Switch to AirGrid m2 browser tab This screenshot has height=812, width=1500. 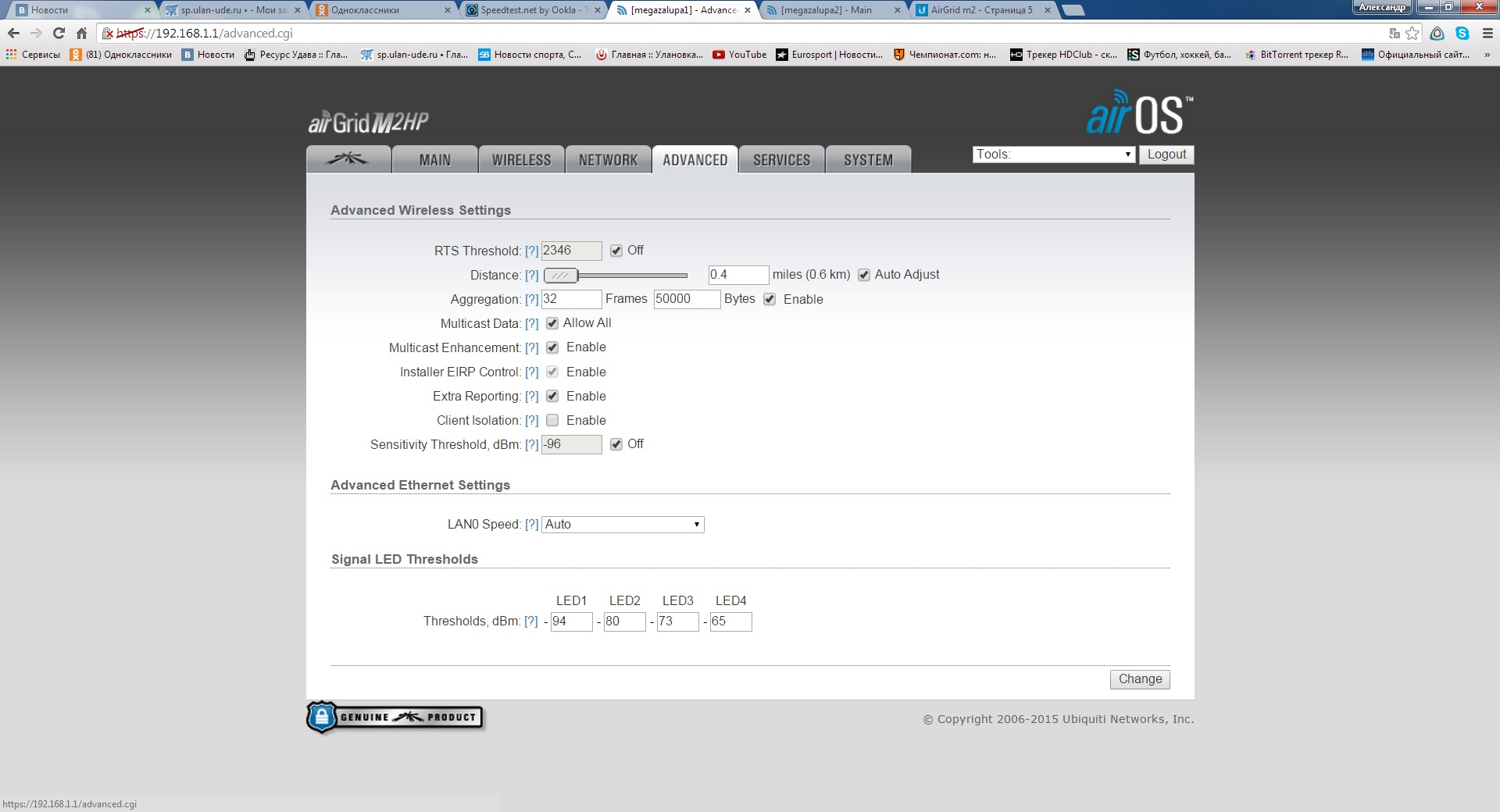point(981,10)
